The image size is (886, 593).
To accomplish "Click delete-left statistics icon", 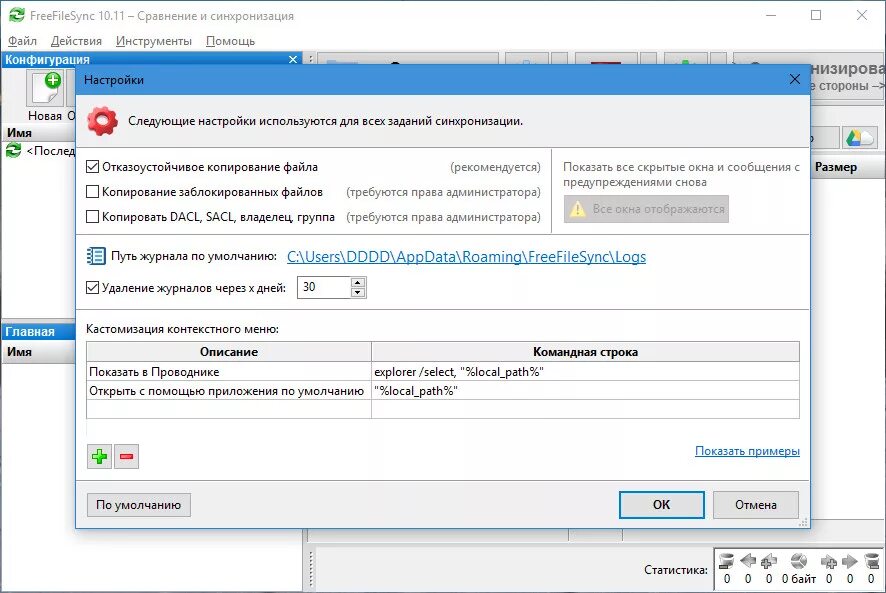I will pos(727,561).
